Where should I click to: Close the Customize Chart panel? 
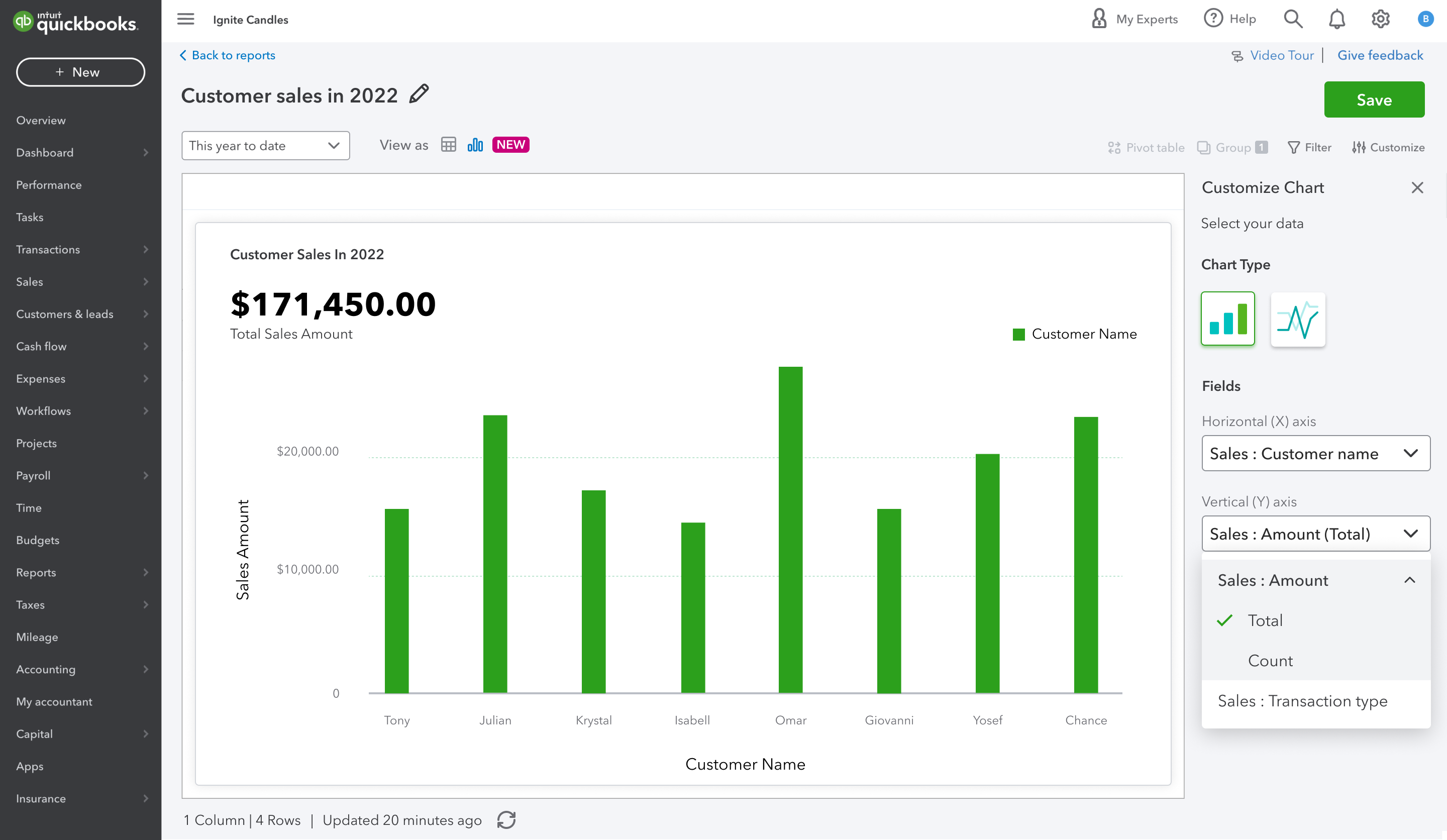pos(1417,188)
